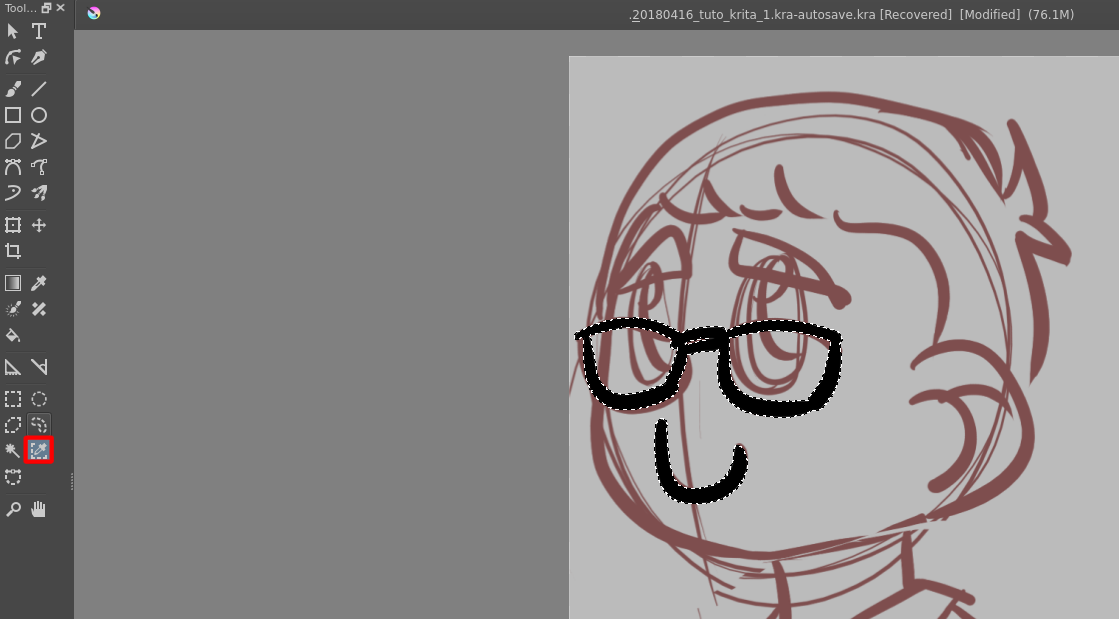
Task: Select the Ellipse shape tool
Action: coord(39,115)
